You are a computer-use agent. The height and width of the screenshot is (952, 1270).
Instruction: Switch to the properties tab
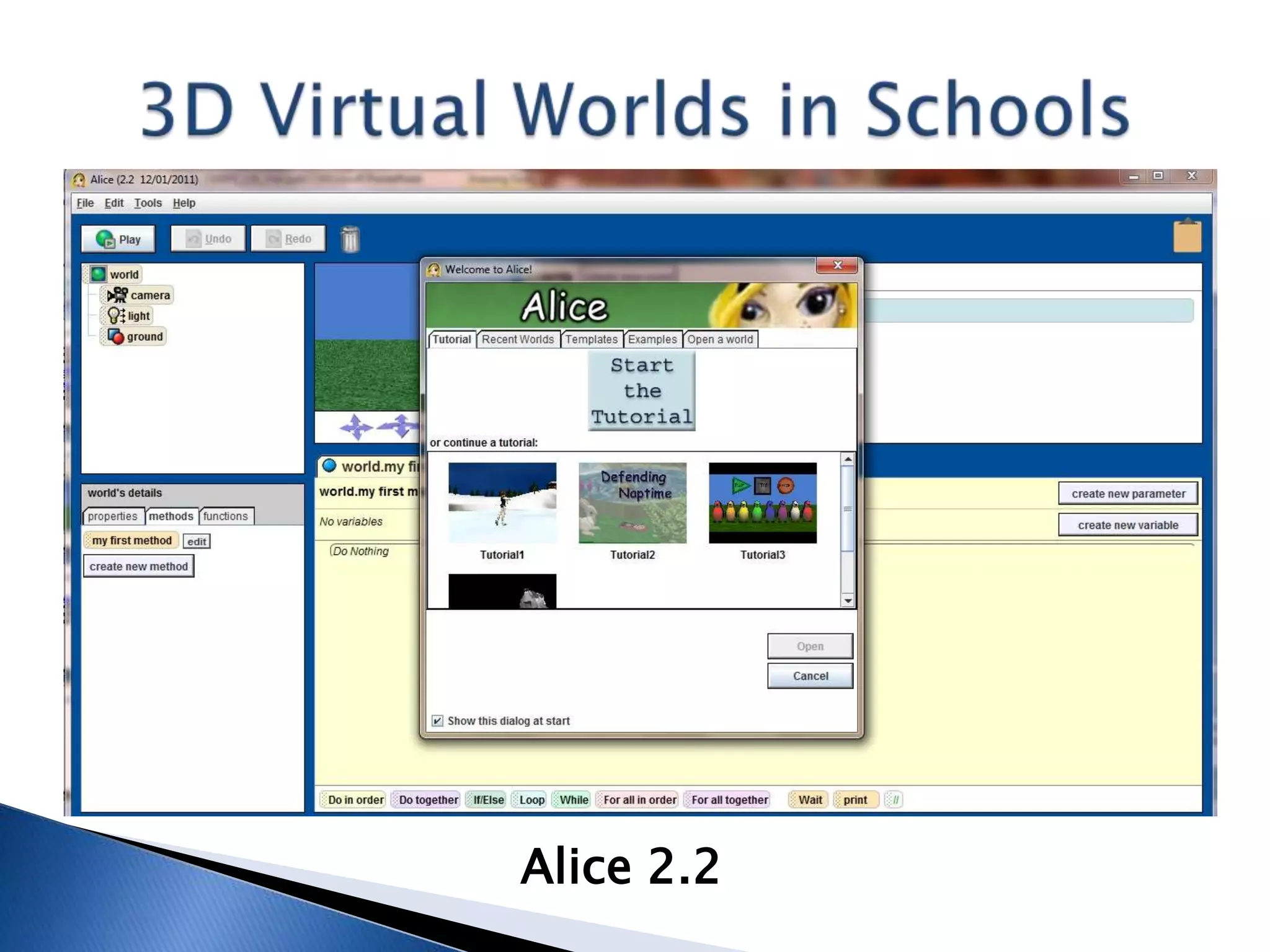[113, 516]
